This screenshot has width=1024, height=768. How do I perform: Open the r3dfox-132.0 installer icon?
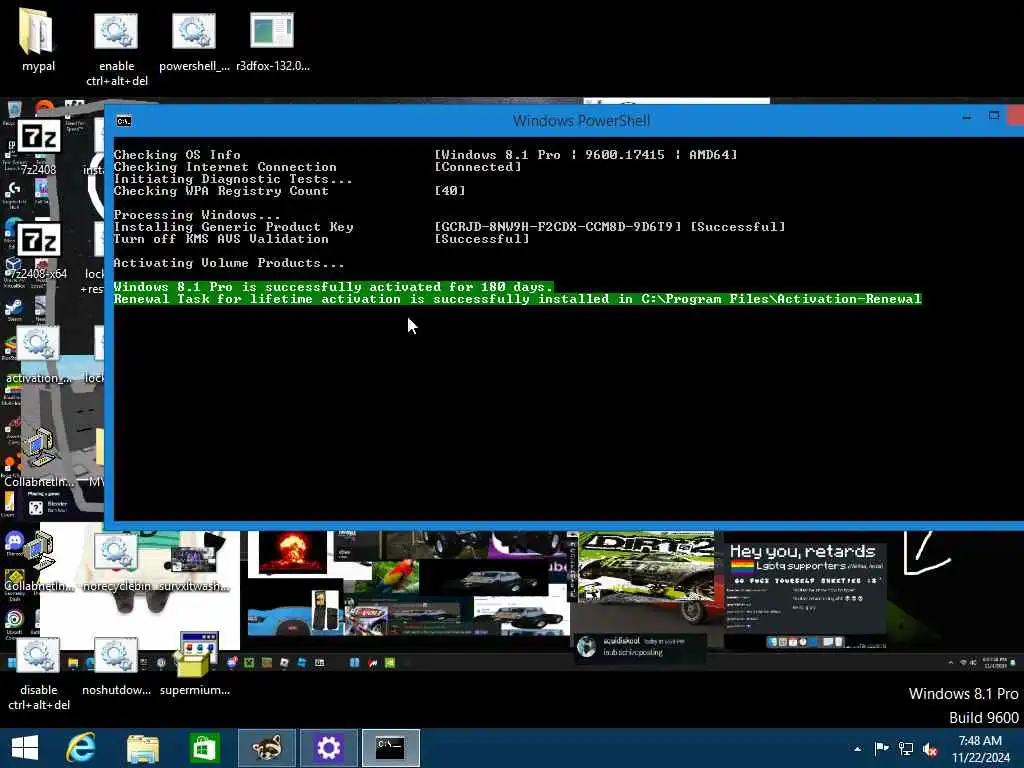[x=272, y=40]
